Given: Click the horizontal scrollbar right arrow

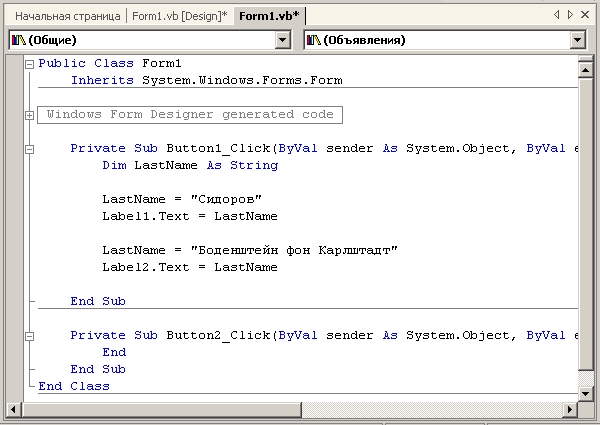Looking at the screenshot, I should [570, 409].
